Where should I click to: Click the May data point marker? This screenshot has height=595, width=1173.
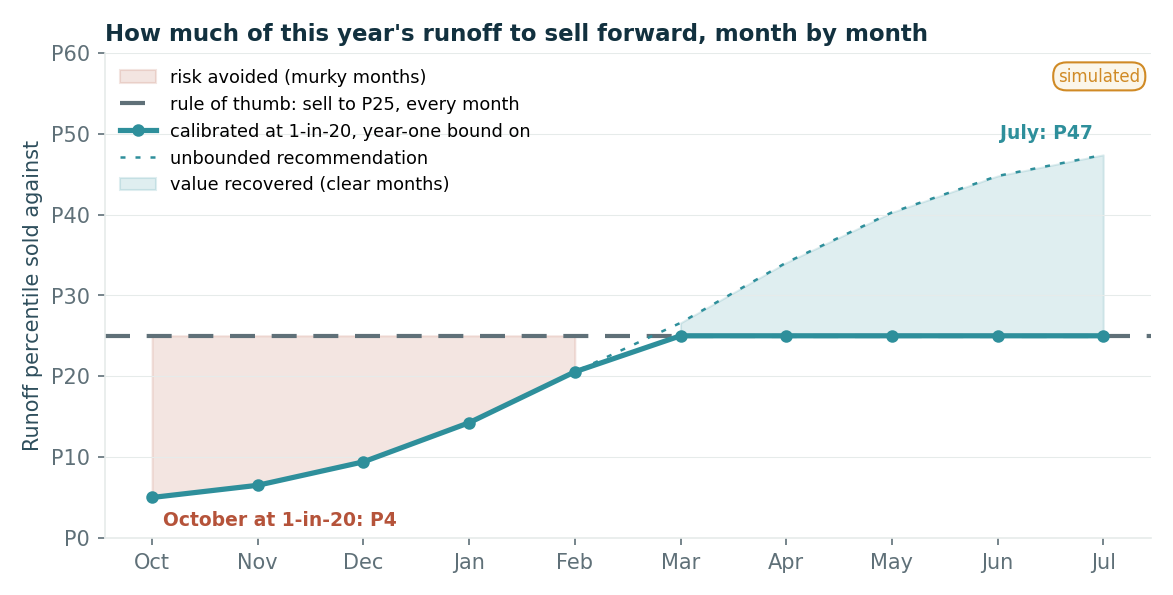tap(892, 337)
